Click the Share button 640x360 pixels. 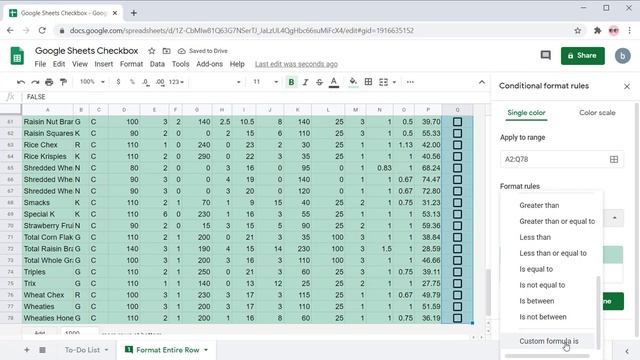[582, 56]
